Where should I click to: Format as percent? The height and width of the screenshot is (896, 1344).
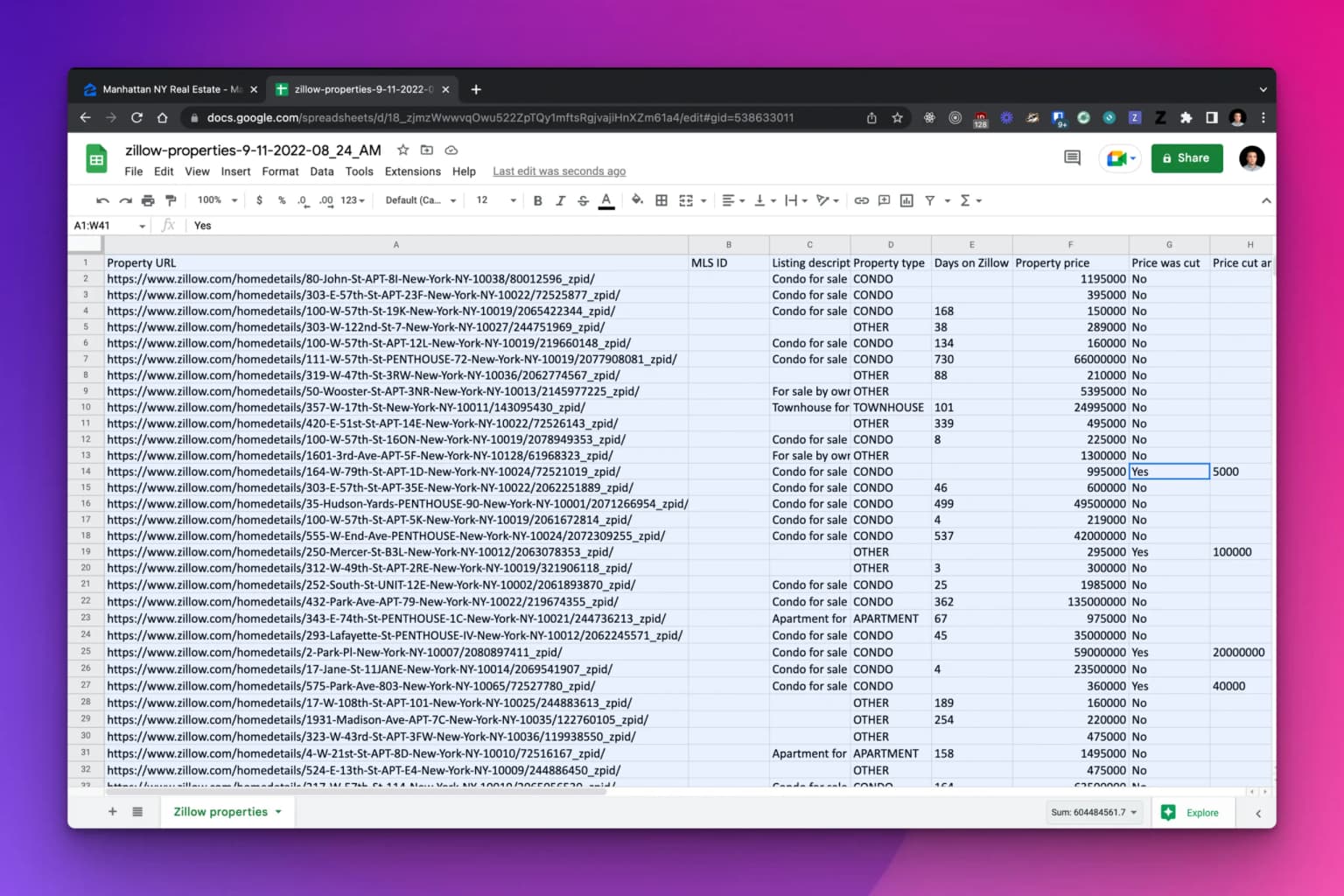tap(282, 200)
